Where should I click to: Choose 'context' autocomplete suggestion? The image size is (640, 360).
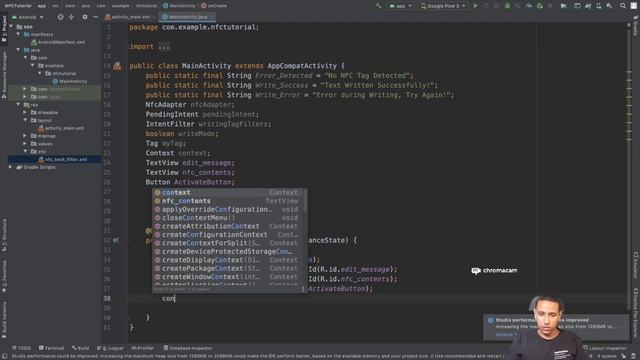click(228, 193)
